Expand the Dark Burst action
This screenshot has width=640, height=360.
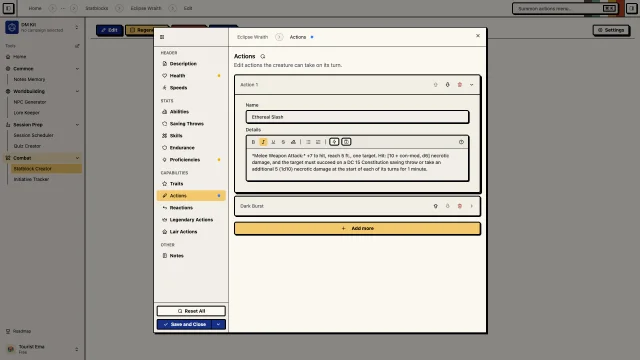click(x=471, y=206)
